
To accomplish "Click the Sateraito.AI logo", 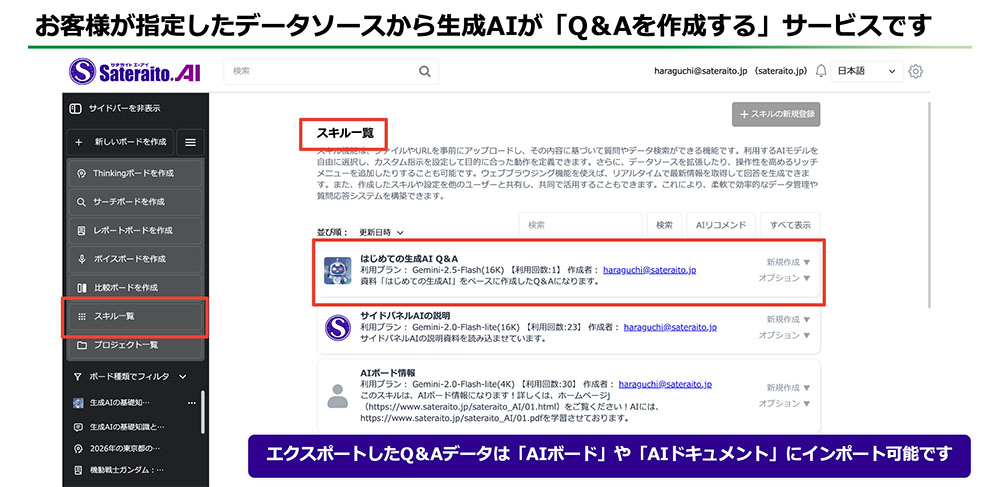I will coord(135,71).
